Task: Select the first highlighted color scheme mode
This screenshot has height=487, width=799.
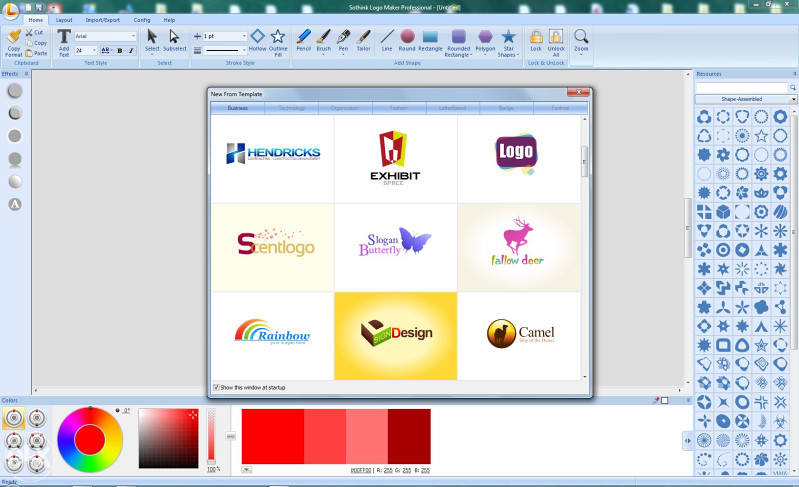Action: click(x=14, y=418)
